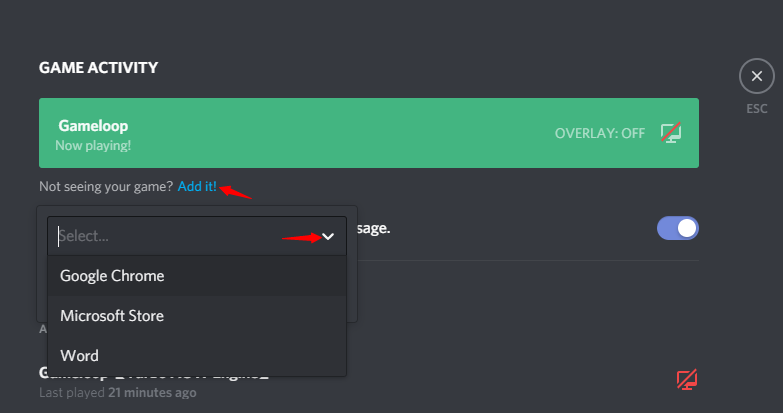Click the red overlay-disabled icon for the previously played game
This screenshot has width=783, height=413.
(x=687, y=380)
